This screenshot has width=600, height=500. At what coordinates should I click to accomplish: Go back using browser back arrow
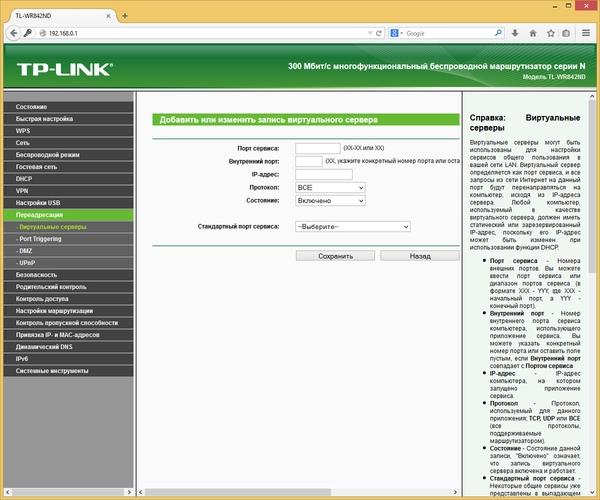point(13,33)
